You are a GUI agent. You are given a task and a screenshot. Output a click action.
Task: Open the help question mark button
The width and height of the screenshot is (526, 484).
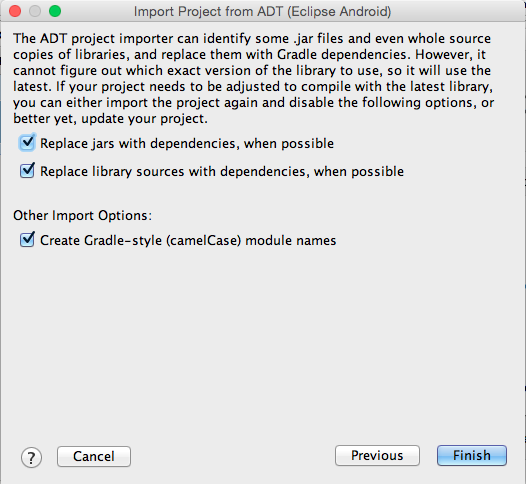tap(31, 457)
